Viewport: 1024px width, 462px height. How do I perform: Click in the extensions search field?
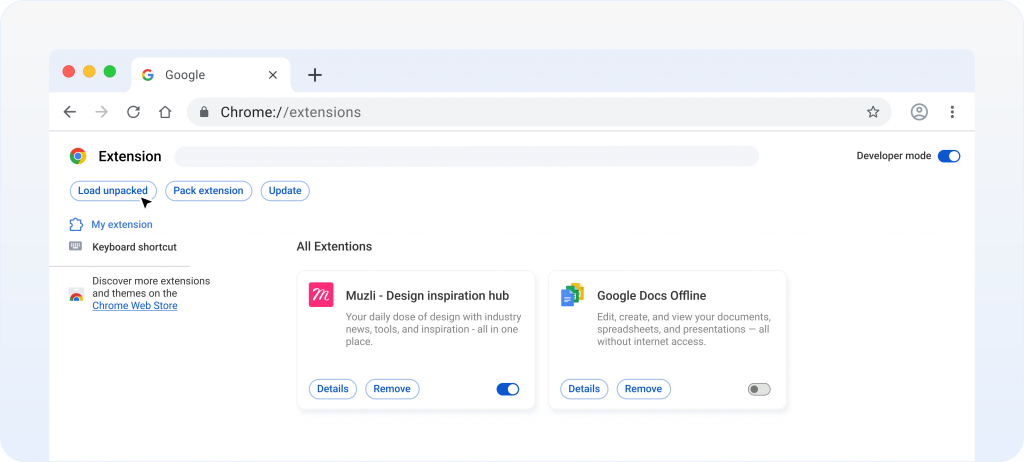(466, 156)
